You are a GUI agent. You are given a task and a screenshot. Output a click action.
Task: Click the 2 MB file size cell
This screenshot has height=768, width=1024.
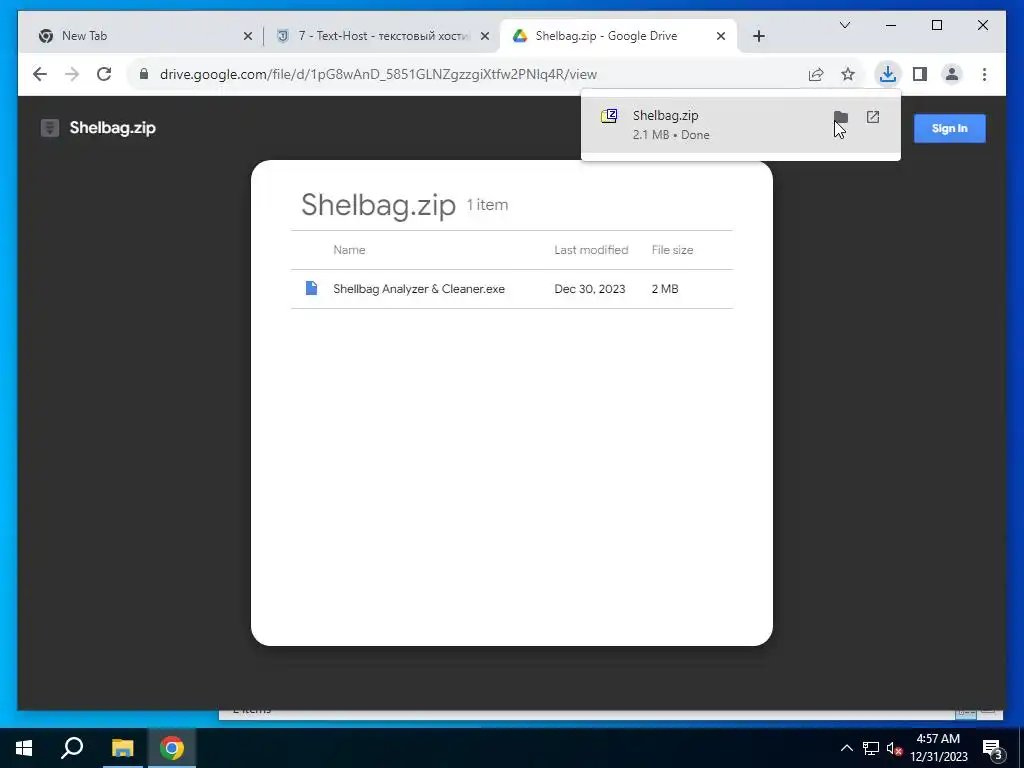pos(665,289)
